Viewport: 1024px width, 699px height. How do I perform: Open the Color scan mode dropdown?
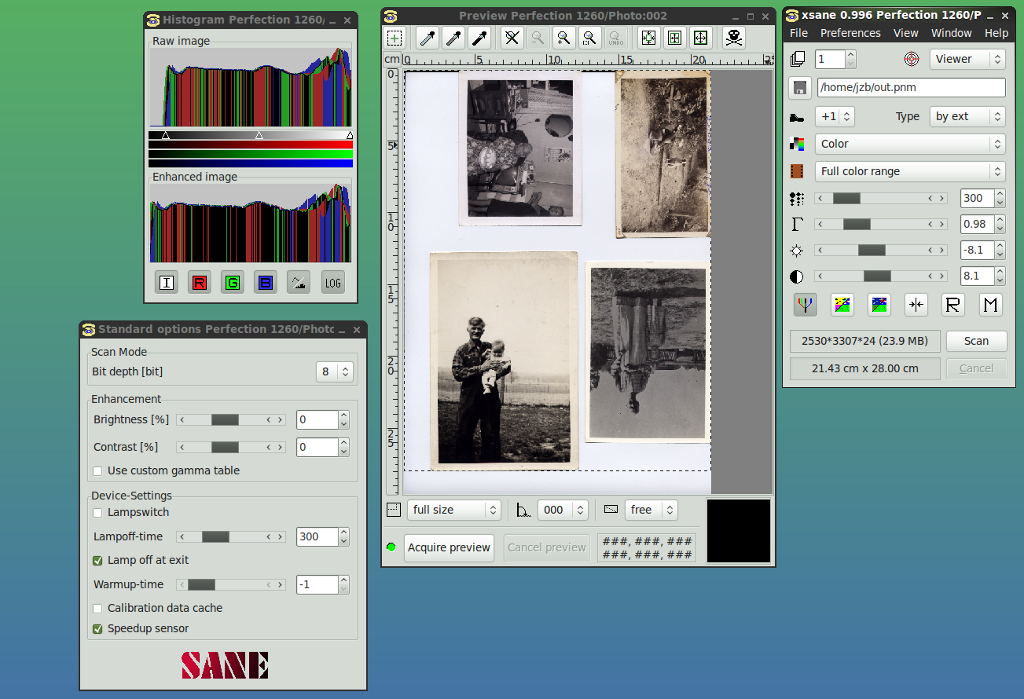coord(909,144)
